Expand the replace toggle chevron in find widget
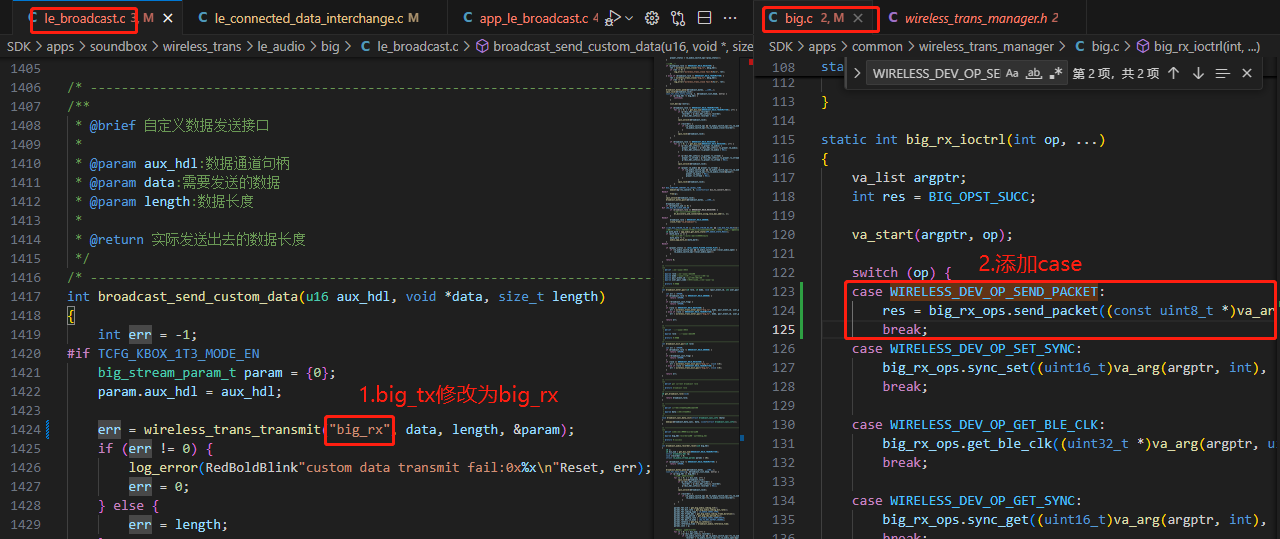Image resolution: width=1280 pixels, height=539 pixels. tap(857, 73)
